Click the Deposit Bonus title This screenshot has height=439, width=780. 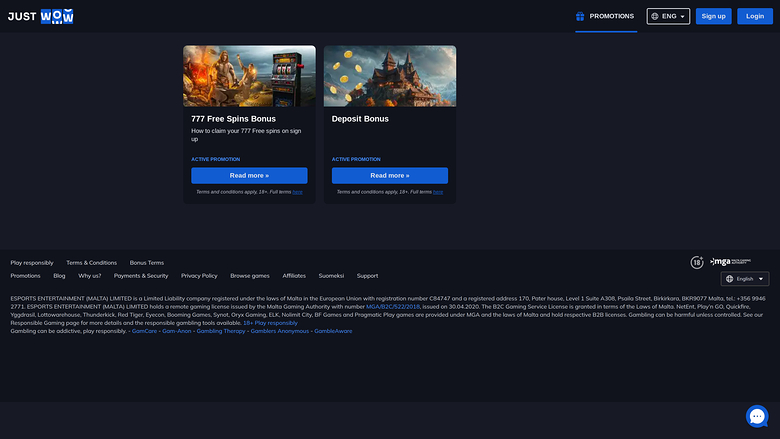click(x=360, y=119)
